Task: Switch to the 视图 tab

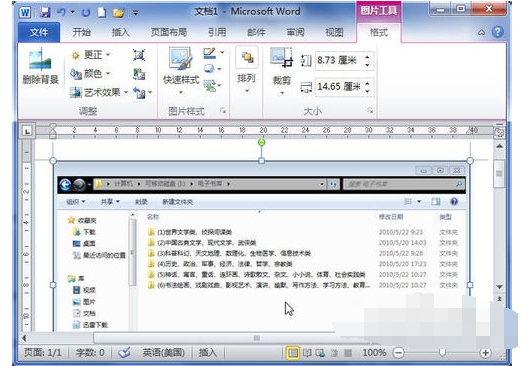Action: coord(334,32)
